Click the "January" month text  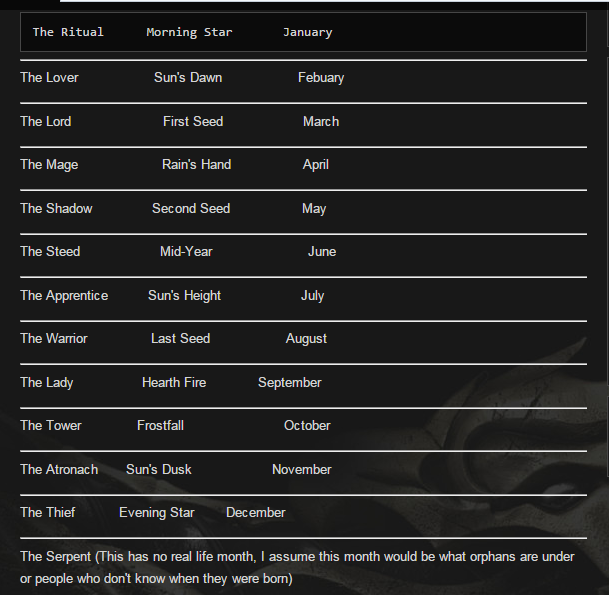(x=307, y=32)
